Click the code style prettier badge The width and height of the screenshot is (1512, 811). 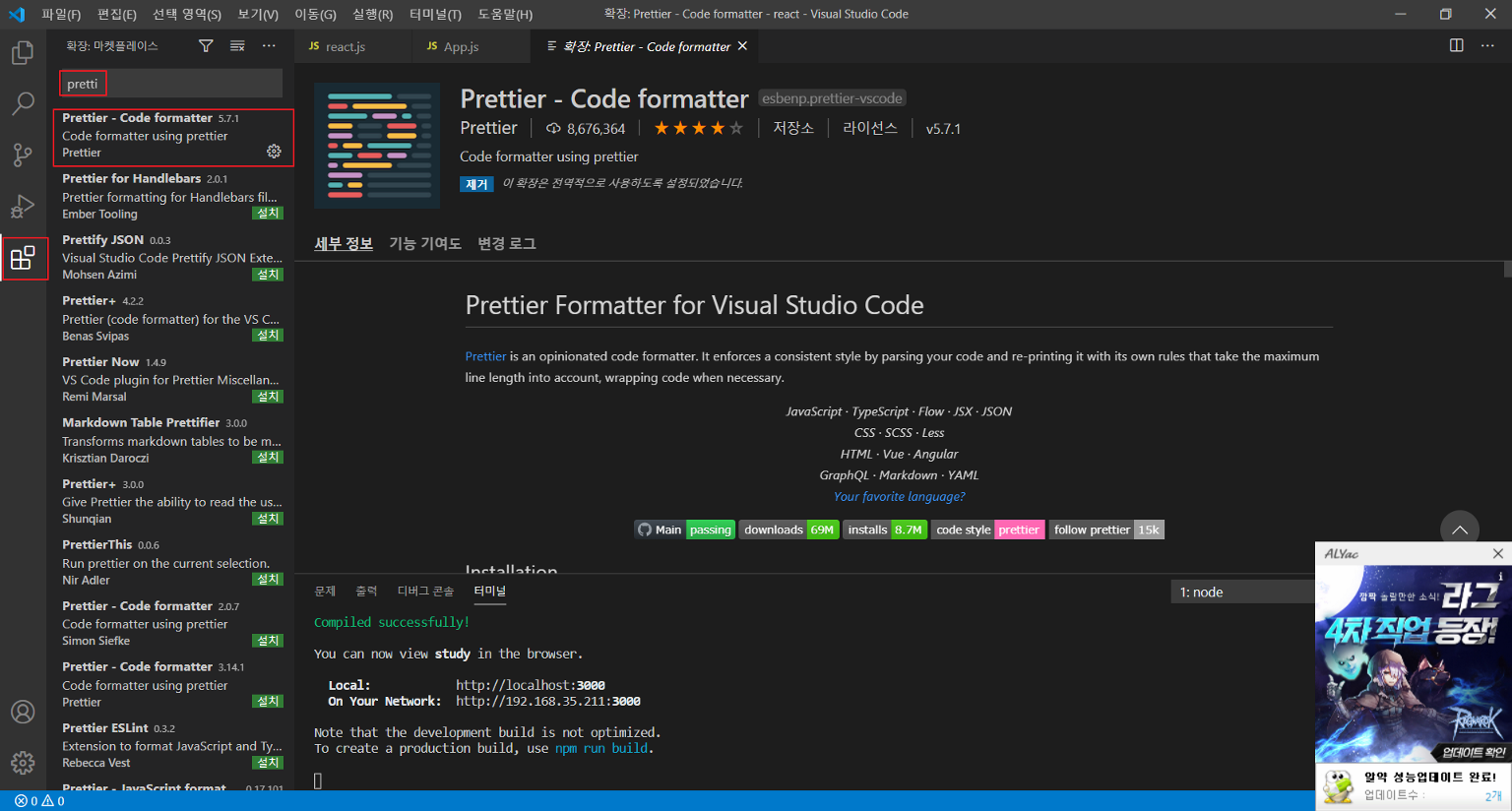point(987,530)
